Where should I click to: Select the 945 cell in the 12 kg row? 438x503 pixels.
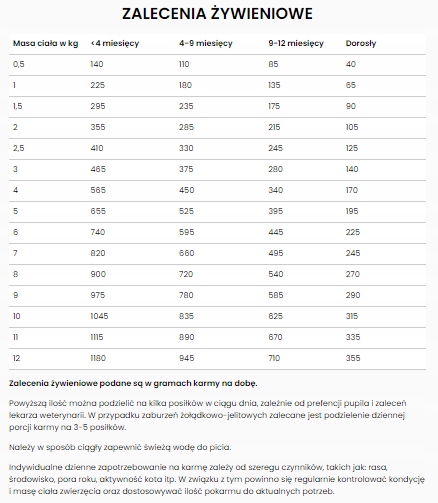[x=186, y=358]
